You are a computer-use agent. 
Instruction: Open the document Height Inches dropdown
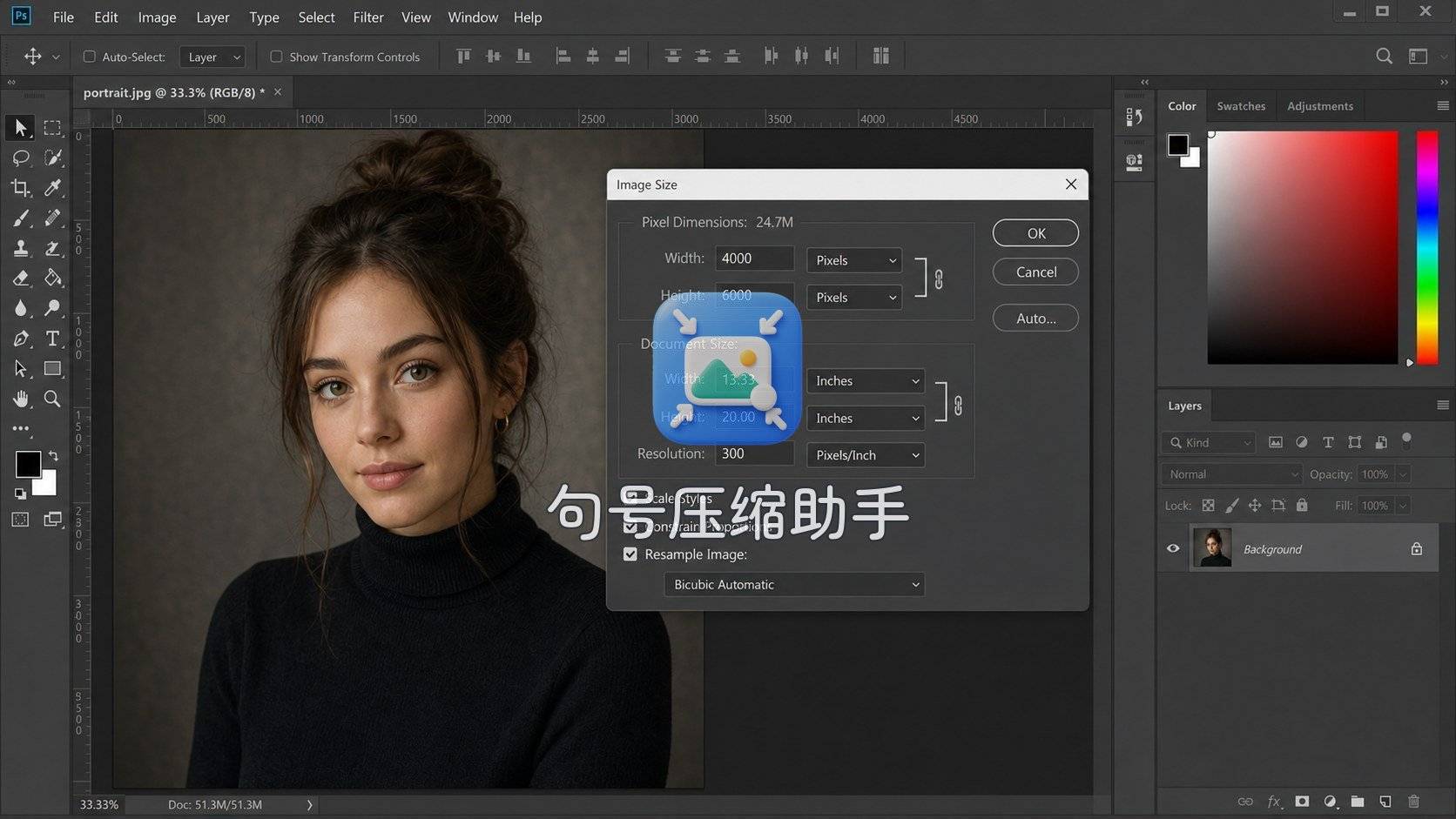(x=866, y=419)
